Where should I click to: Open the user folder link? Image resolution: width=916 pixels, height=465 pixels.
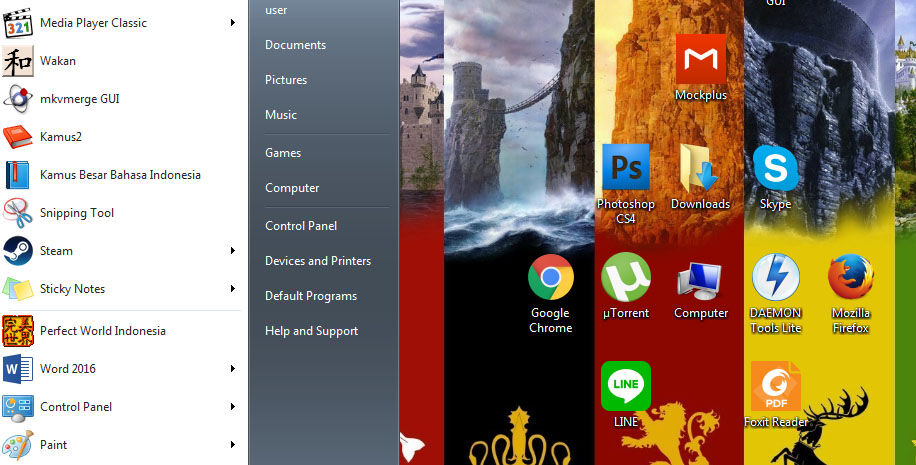pos(276,10)
